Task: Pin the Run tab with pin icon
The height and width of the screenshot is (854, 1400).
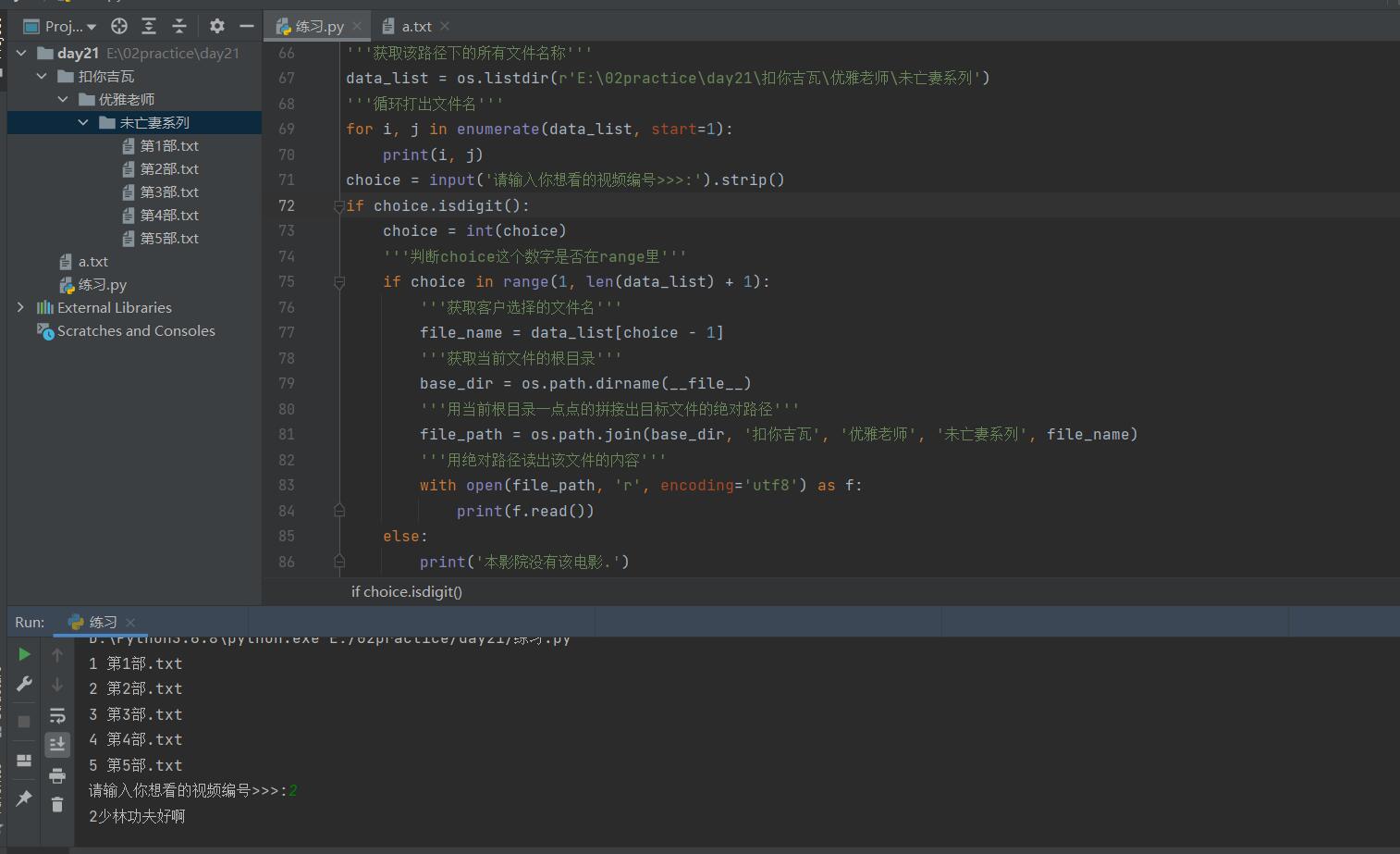Action: coord(24,798)
